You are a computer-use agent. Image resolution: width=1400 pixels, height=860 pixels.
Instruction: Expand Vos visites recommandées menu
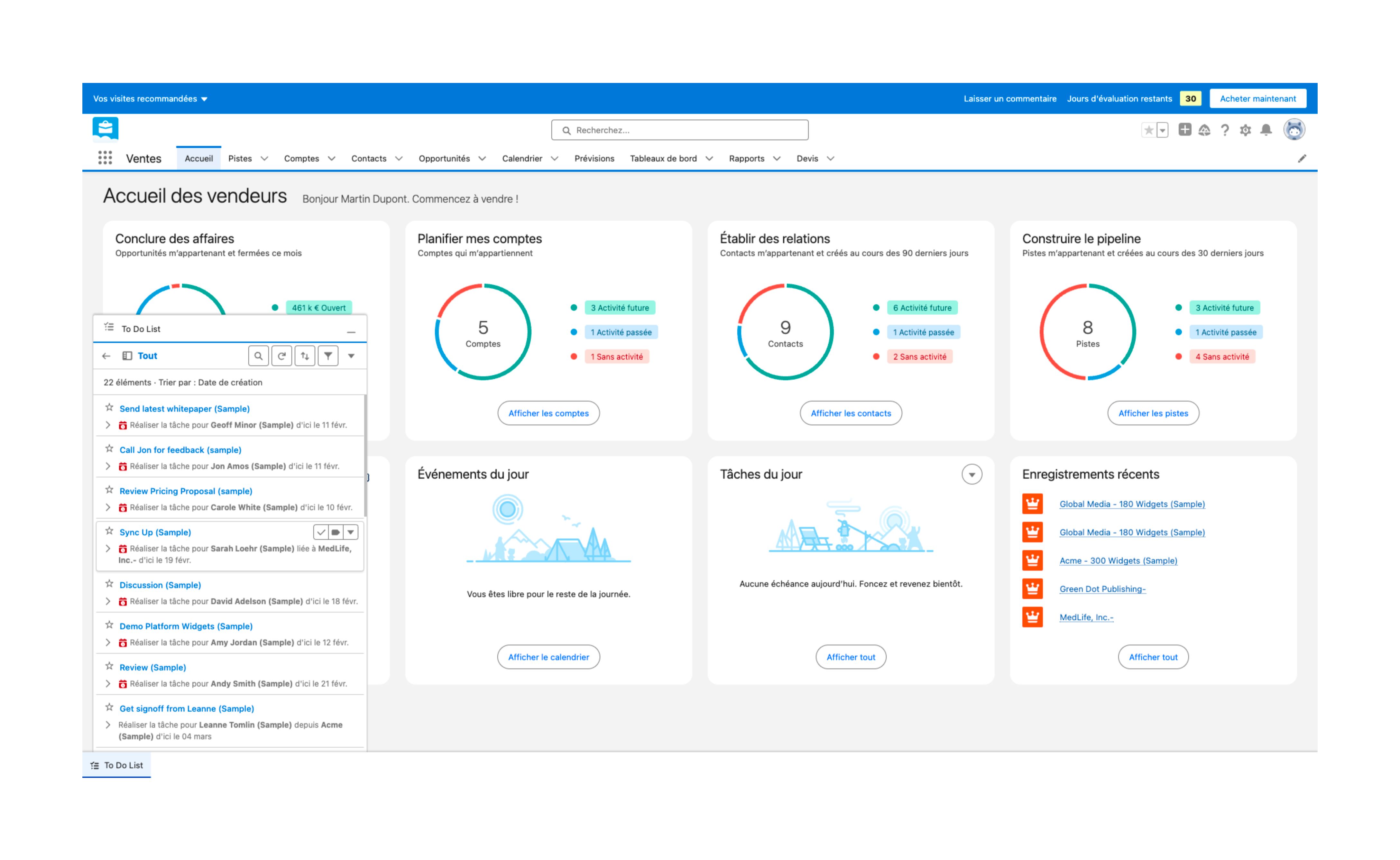[x=150, y=99]
